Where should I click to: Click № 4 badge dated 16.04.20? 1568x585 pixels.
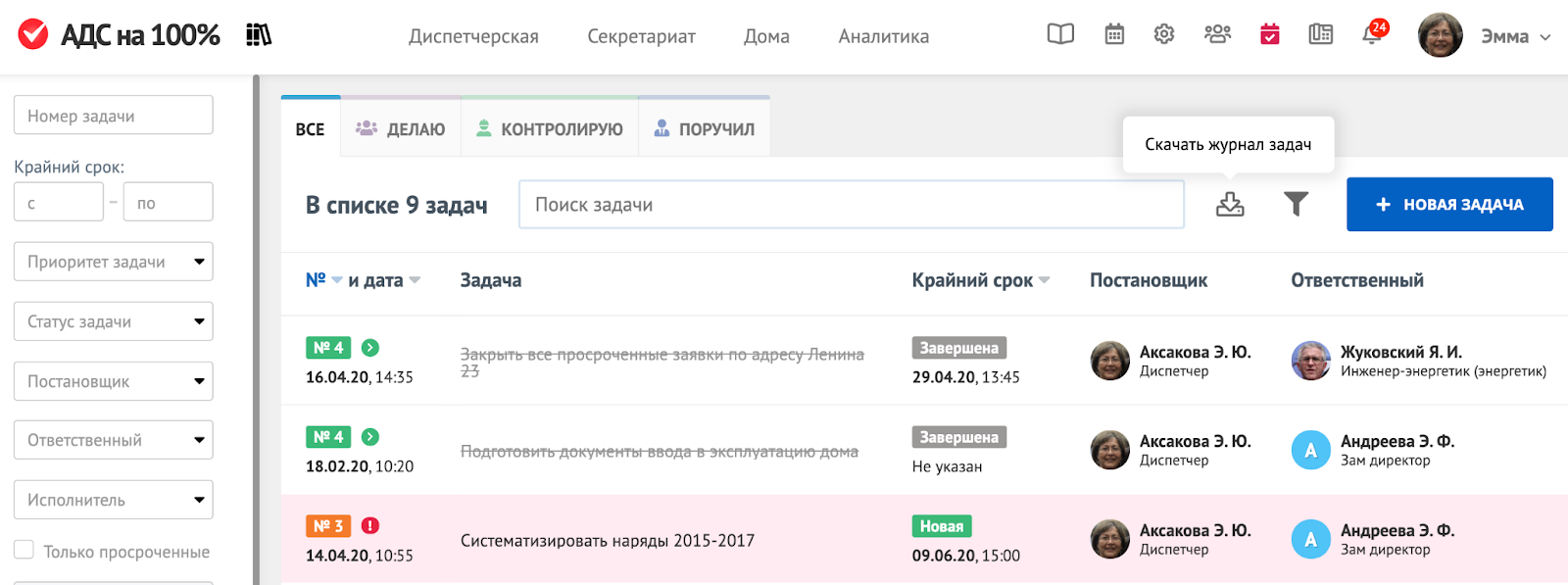pos(328,348)
